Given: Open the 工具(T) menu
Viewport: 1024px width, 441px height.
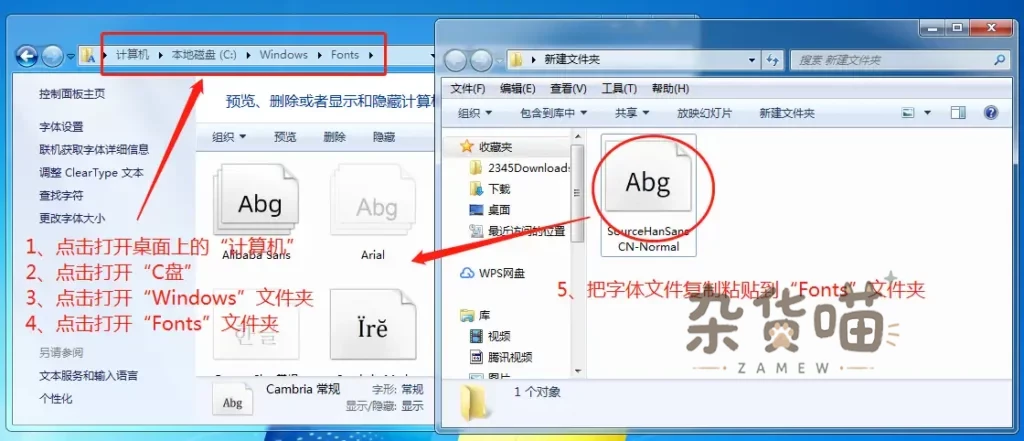Looking at the screenshot, I should (x=619, y=88).
